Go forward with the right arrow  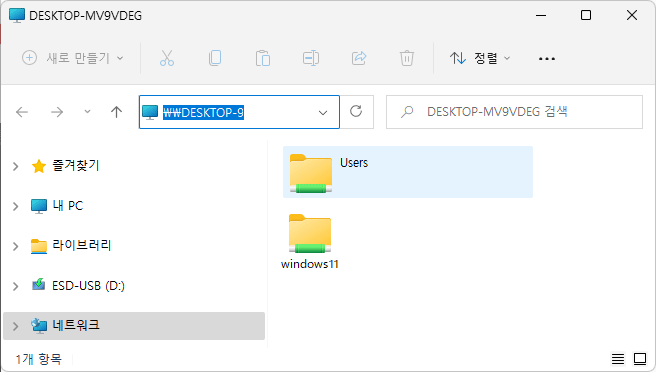(x=57, y=112)
